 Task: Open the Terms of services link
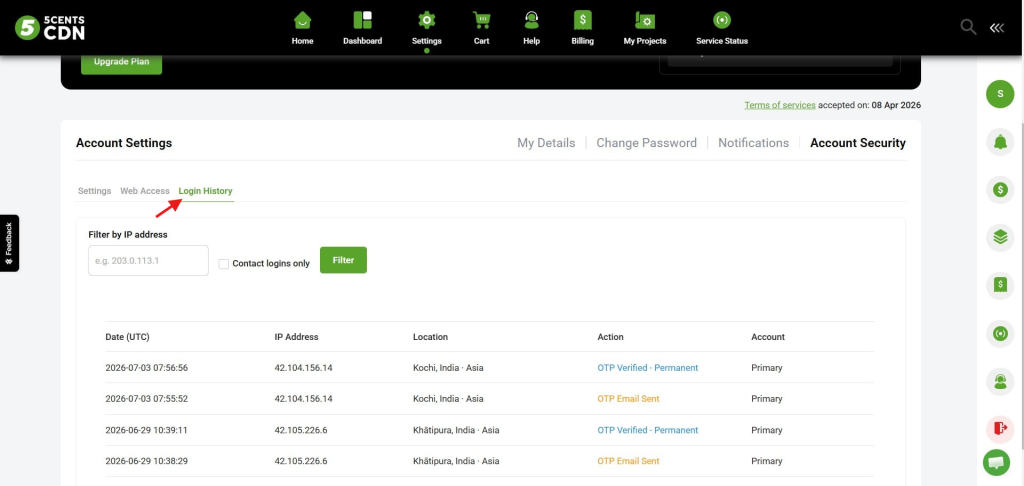[x=780, y=105]
